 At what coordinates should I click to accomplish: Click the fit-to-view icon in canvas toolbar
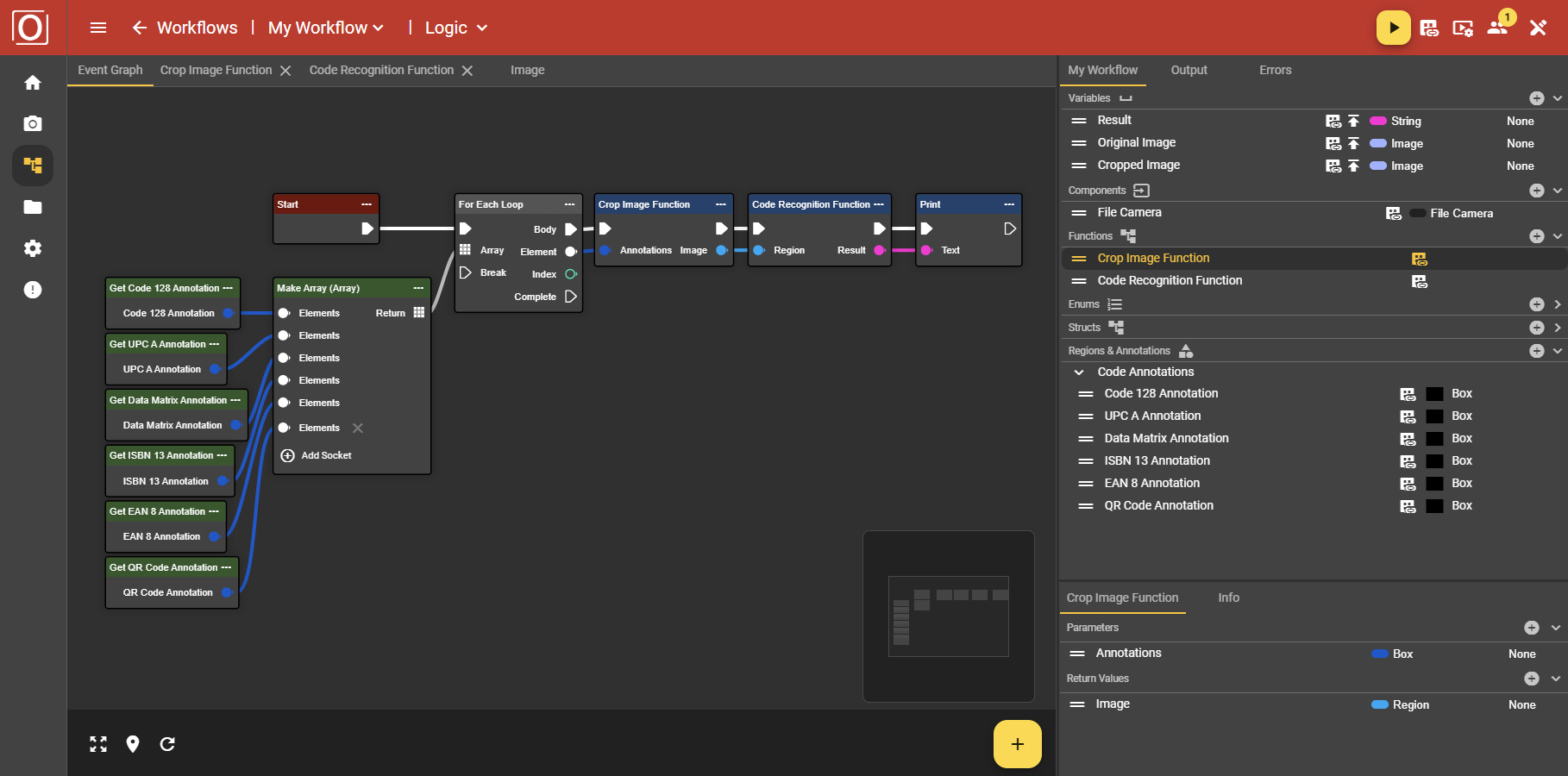[98, 744]
